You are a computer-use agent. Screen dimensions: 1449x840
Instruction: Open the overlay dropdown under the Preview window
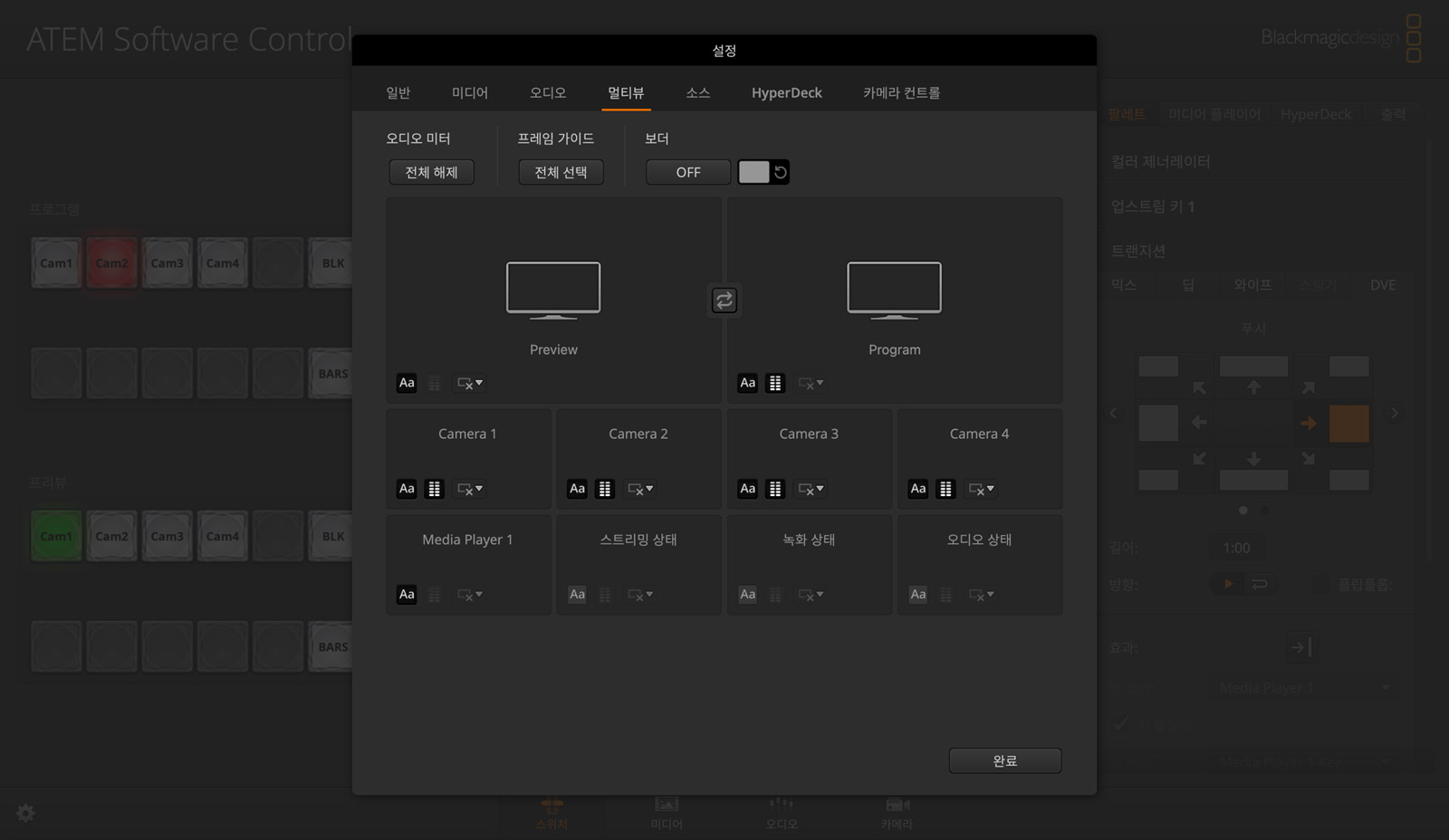(469, 383)
